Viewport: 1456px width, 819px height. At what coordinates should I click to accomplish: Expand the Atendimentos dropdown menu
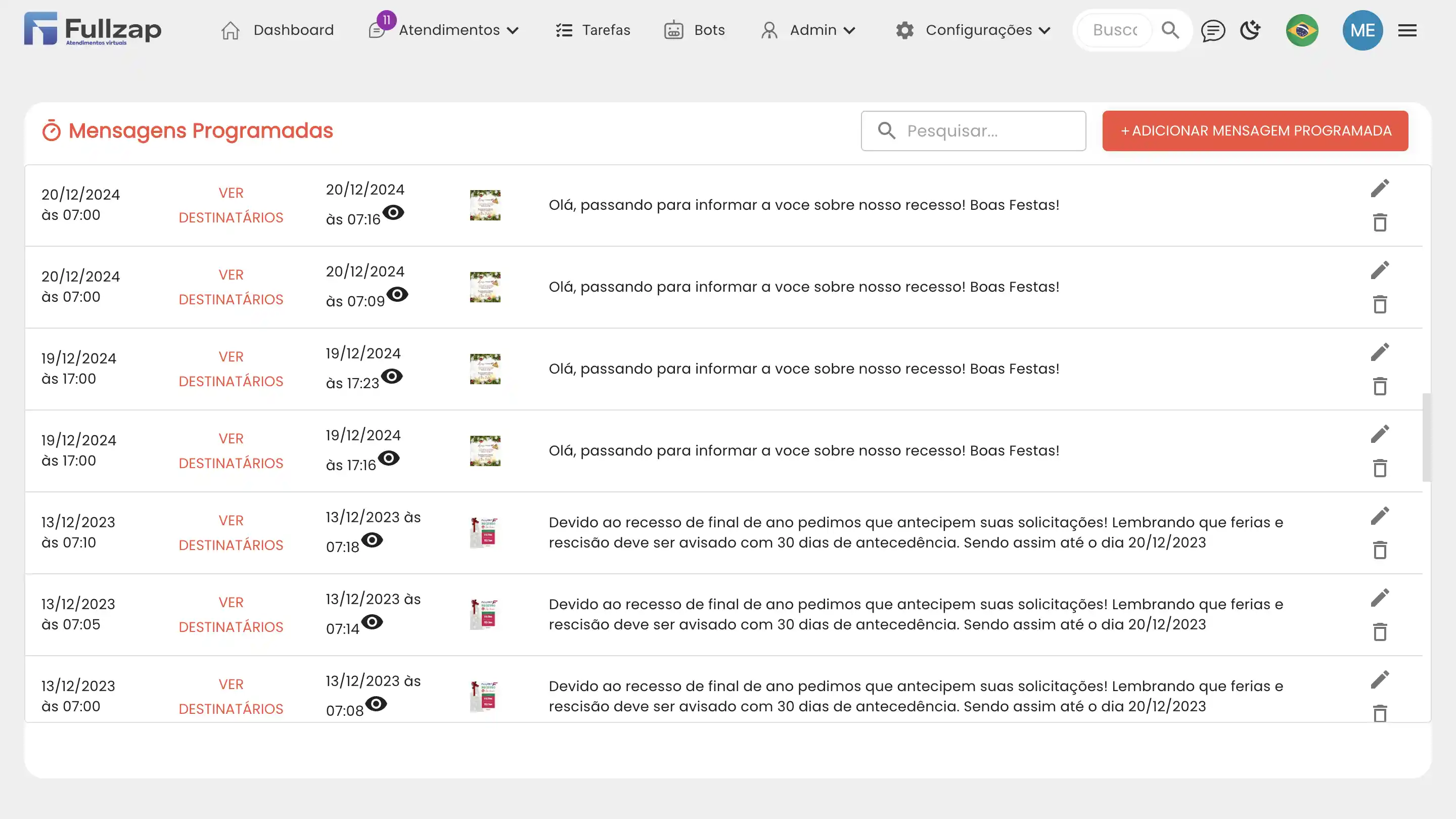[x=458, y=30]
